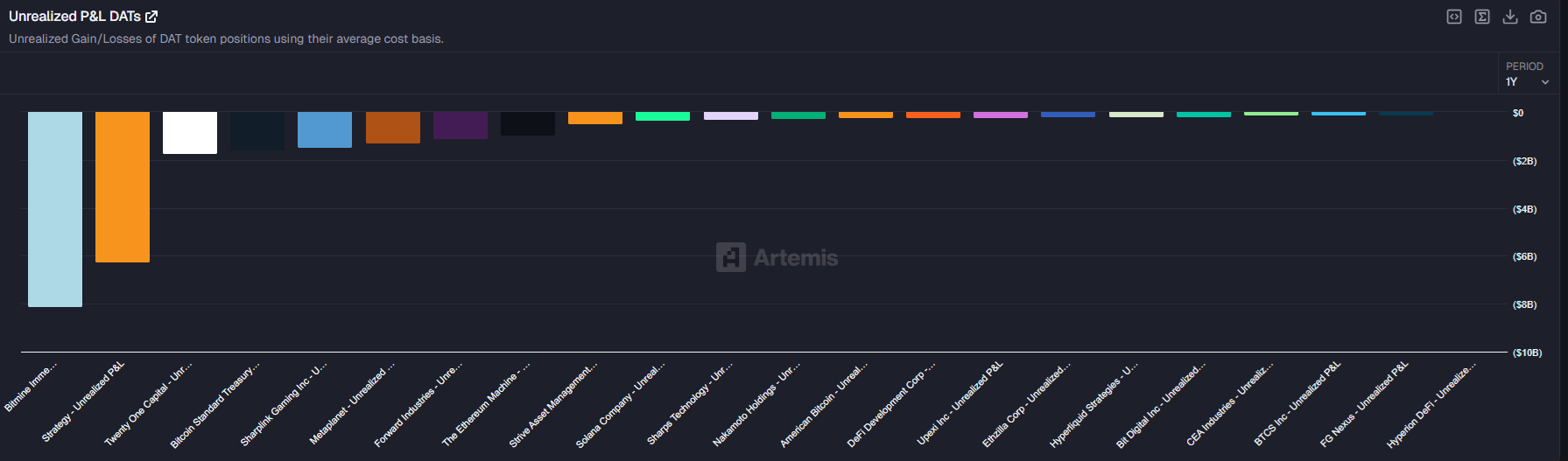Click the 'Bit Digital Inc - Unrealized...' axis label

click(x=1161, y=405)
